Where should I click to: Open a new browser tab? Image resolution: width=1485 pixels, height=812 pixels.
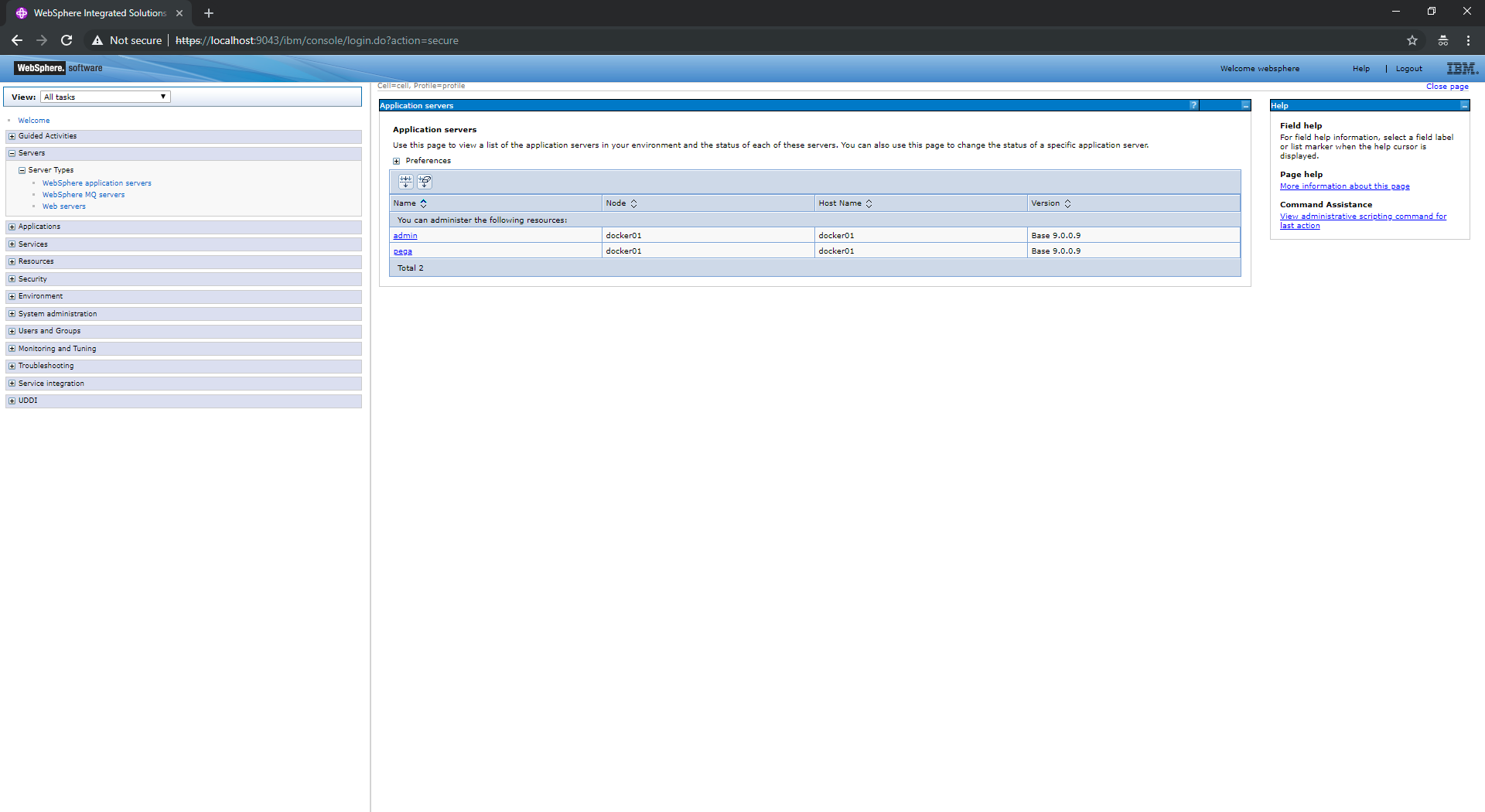(x=209, y=13)
